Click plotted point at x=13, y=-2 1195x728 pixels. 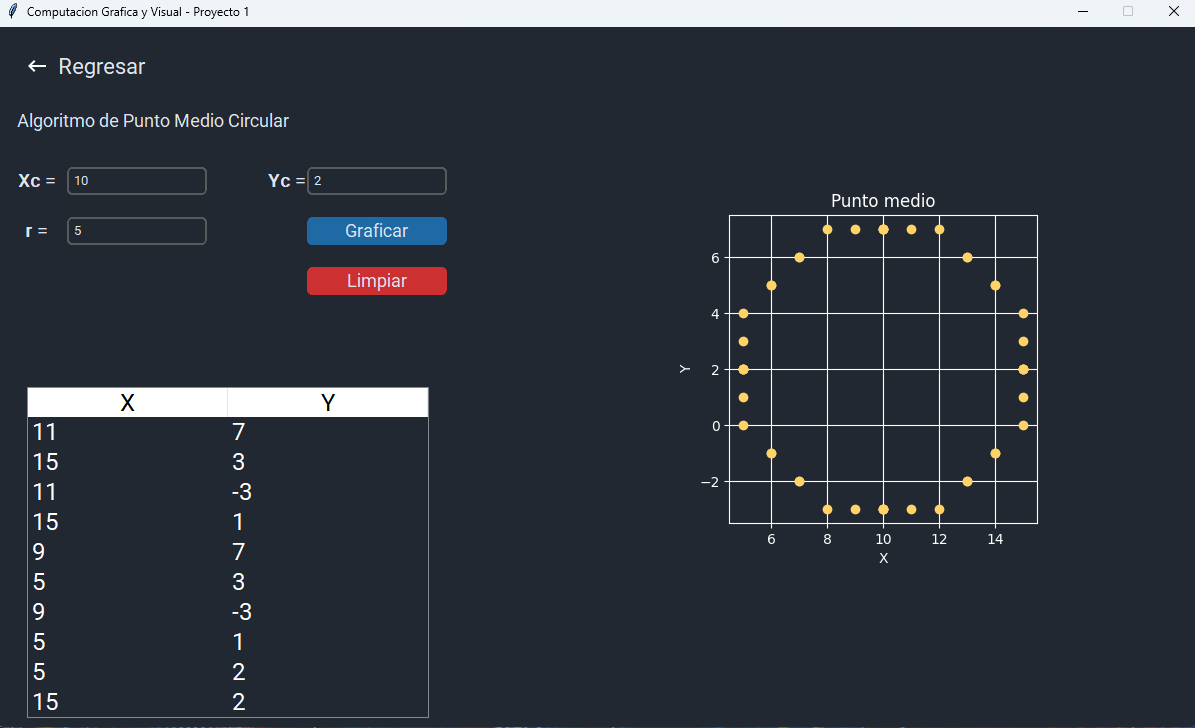coord(967,482)
